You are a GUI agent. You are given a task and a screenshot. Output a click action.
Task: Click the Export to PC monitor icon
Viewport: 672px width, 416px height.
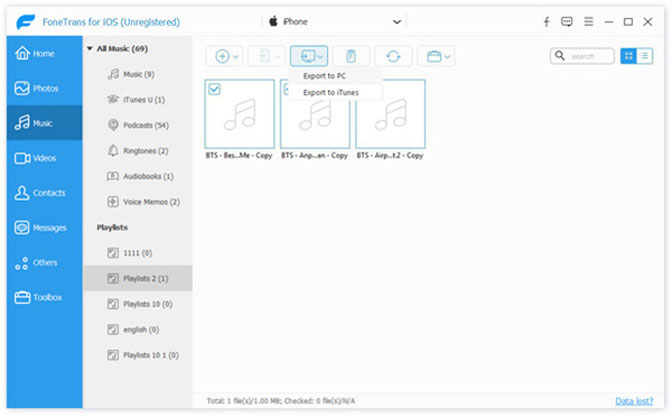307,56
